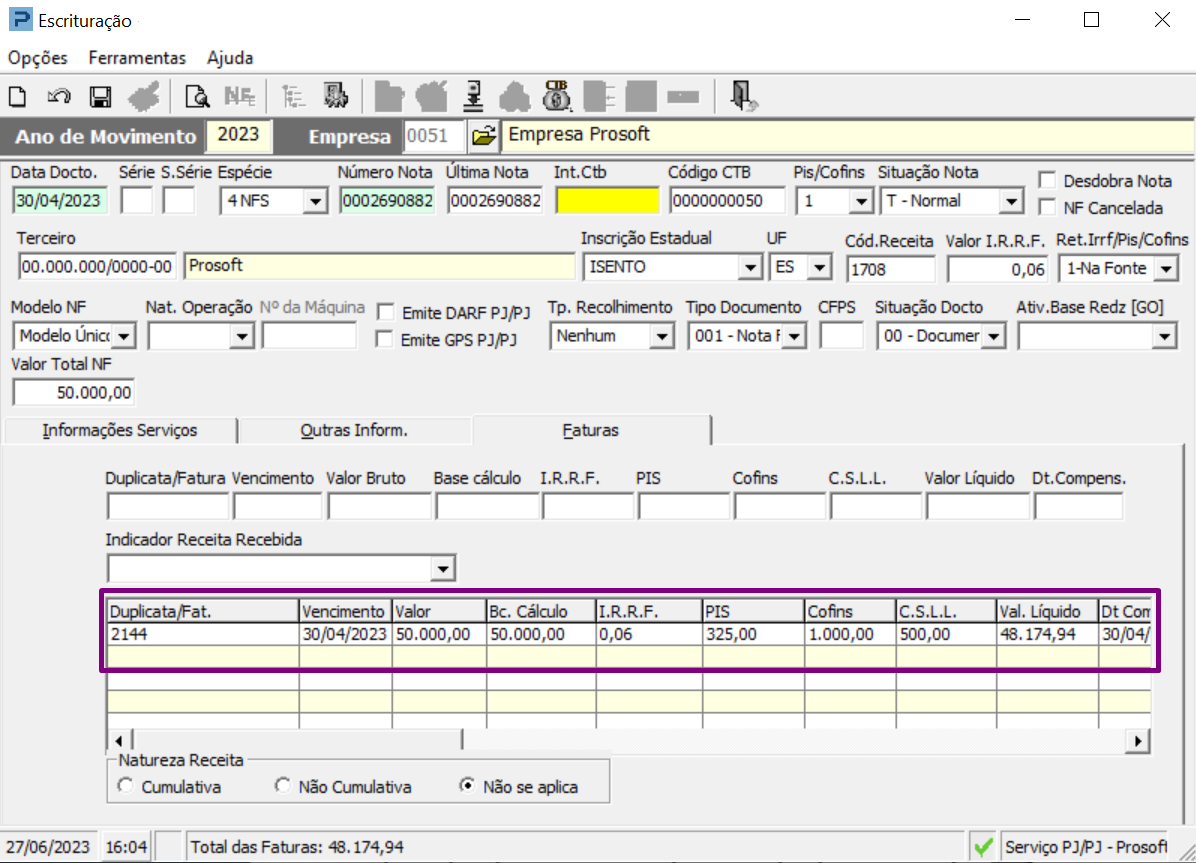Select the Cumulativa radio option

pyautogui.click(x=126, y=785)
